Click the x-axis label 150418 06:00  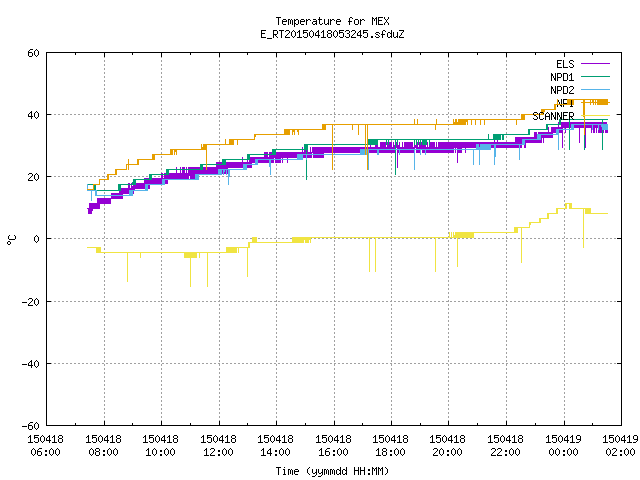[45, 446]
